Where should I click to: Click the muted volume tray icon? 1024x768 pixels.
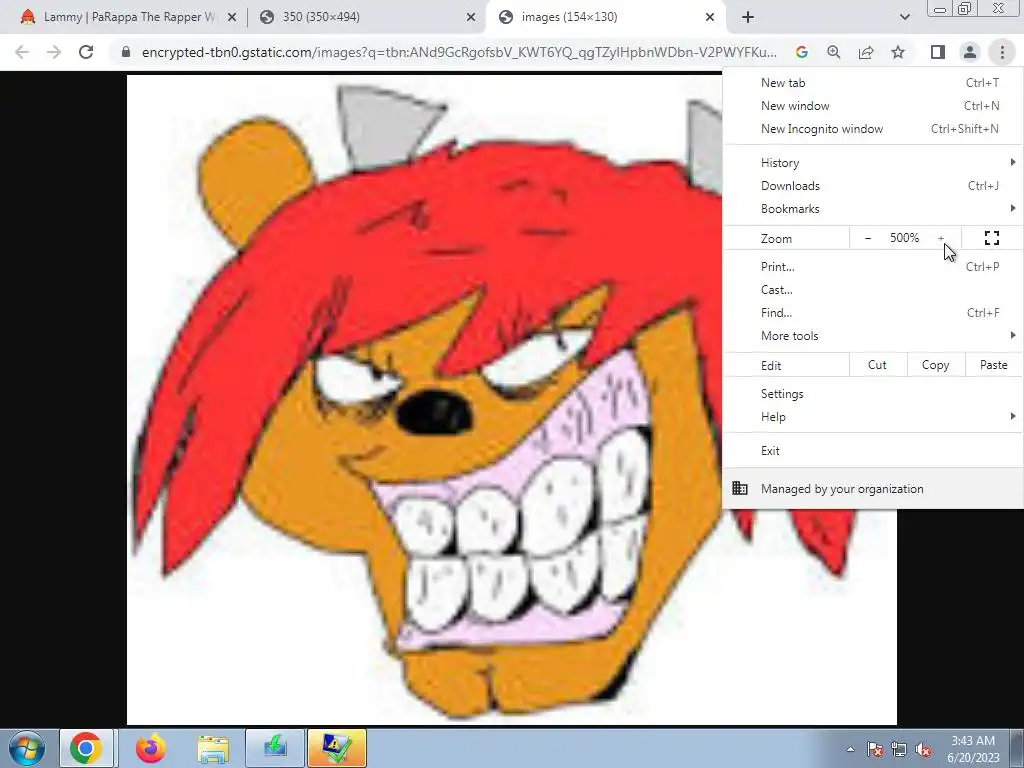tap(923, 749)
